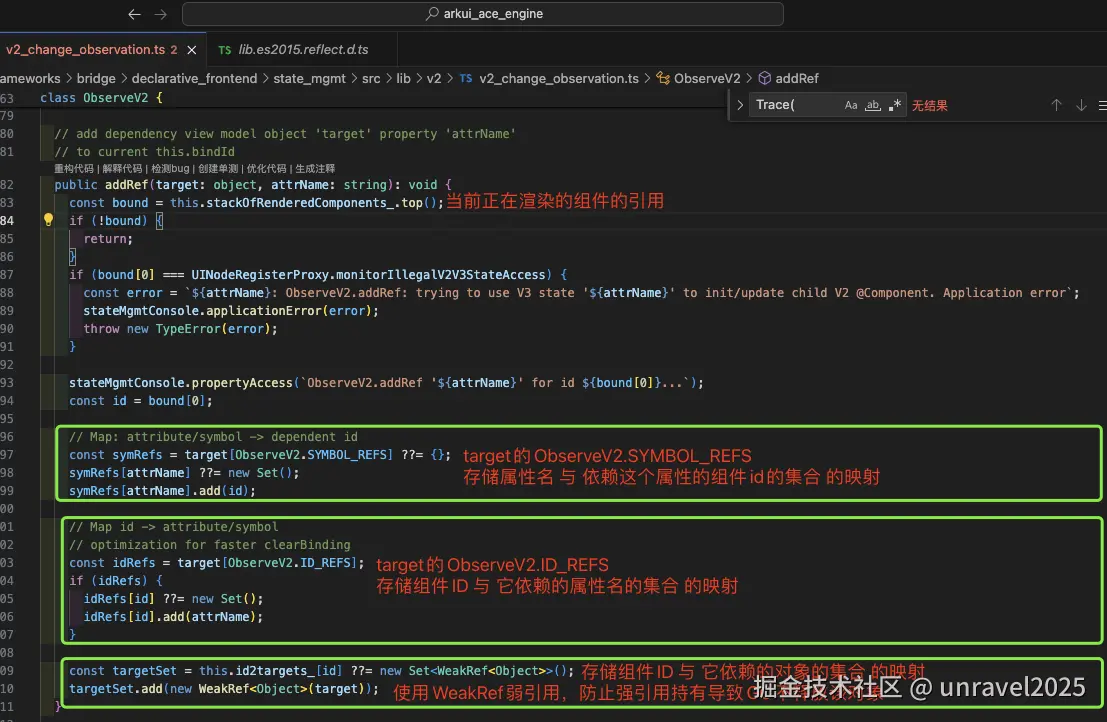Click line number 82 in the gutter

pos(7,185)
